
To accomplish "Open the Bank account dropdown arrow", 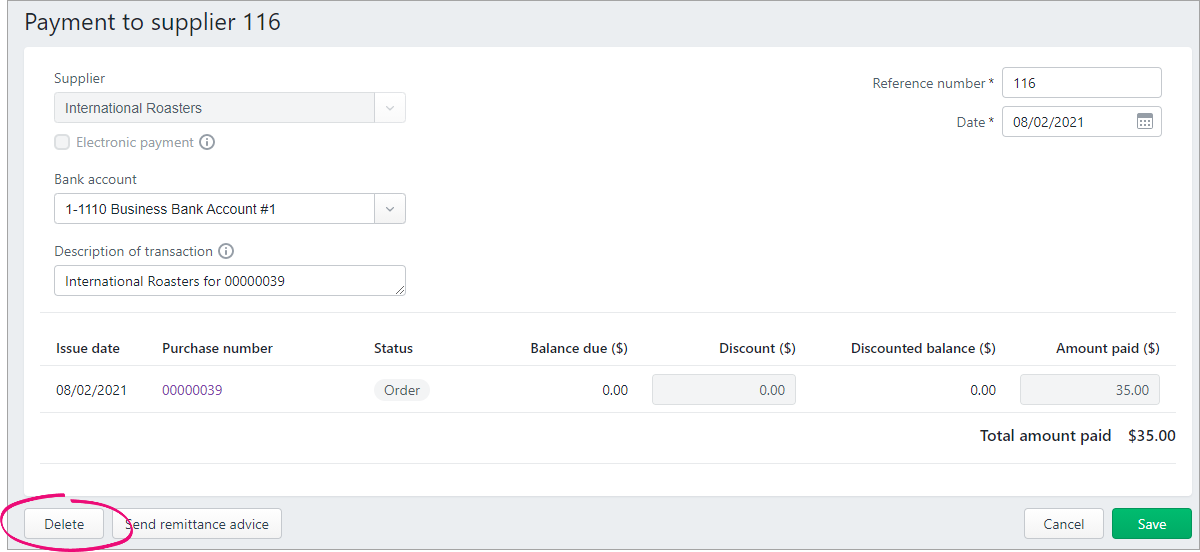I will [x=390, y=209].
